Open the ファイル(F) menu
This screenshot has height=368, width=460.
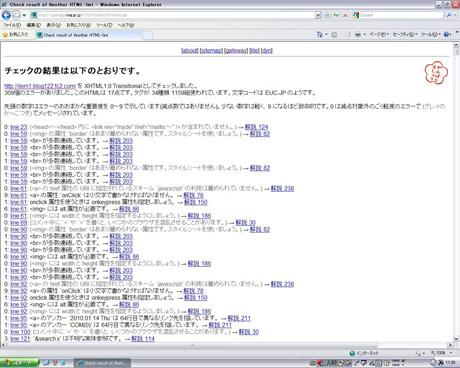pyautogui.click(x=12, y=25)
